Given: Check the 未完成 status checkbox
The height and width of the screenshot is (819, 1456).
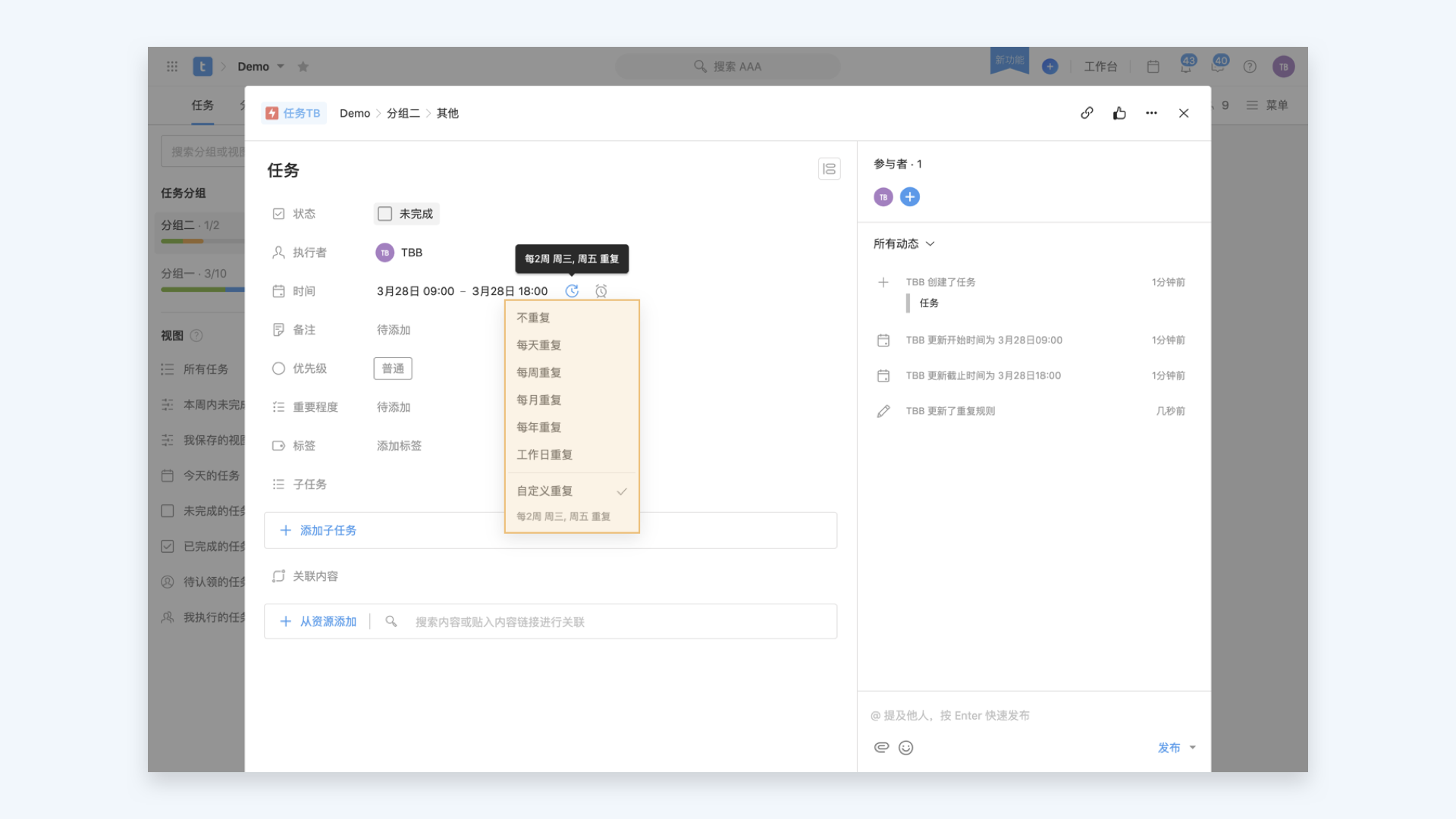Looking at the screenshot, I should [x=385, y=214].
